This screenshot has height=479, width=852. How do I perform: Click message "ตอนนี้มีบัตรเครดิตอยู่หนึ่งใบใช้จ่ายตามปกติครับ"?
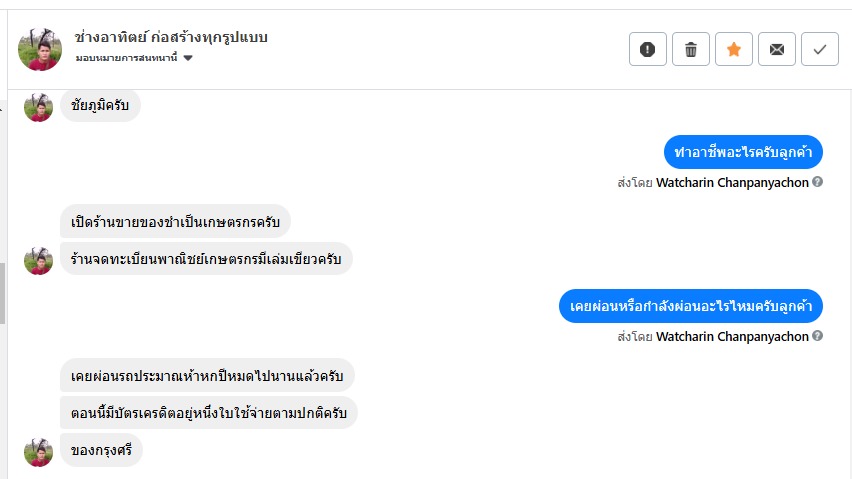[x=208, y=412]
